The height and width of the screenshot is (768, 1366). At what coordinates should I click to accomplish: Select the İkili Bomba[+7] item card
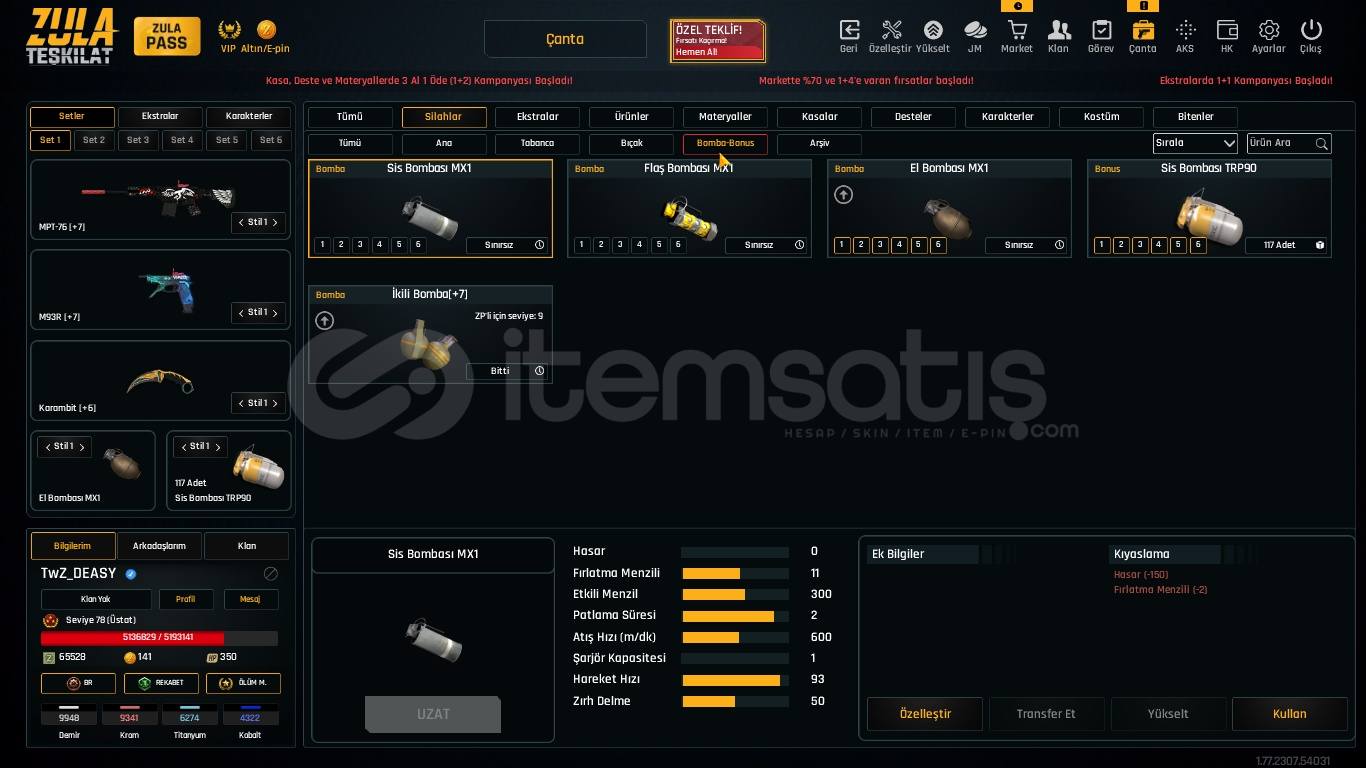430,335
